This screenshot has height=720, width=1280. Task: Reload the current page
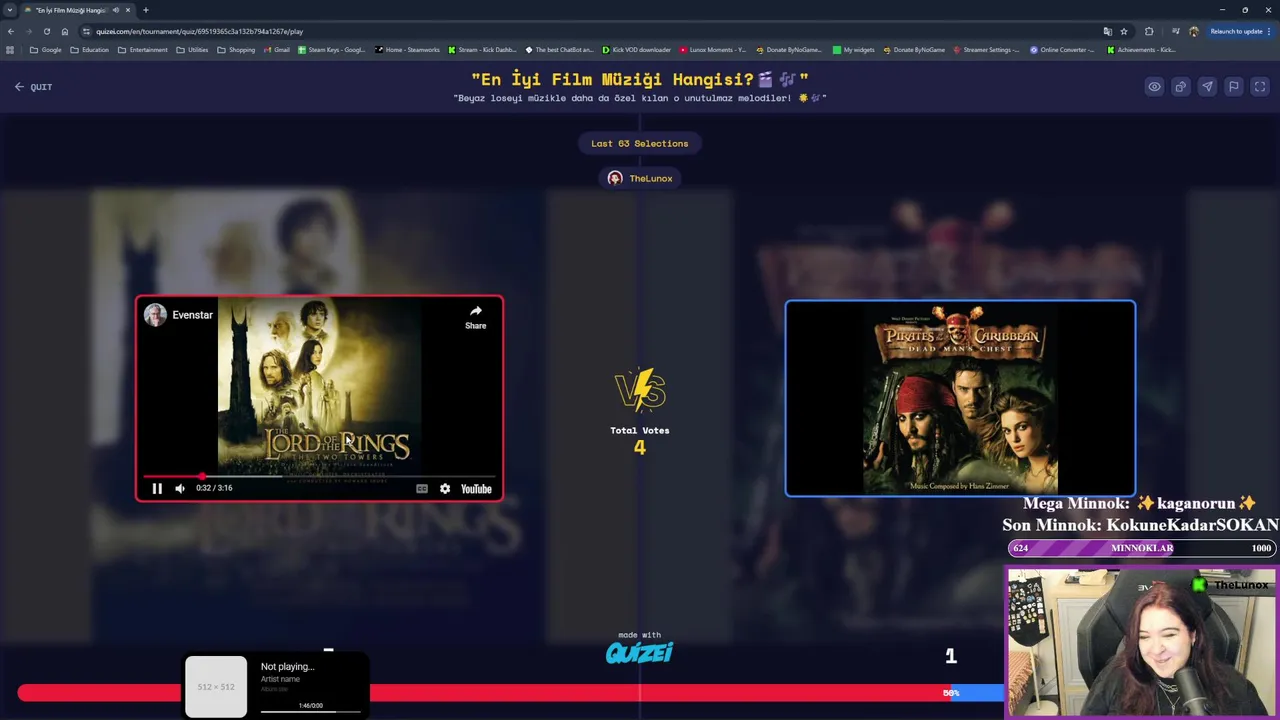point(47,31)
